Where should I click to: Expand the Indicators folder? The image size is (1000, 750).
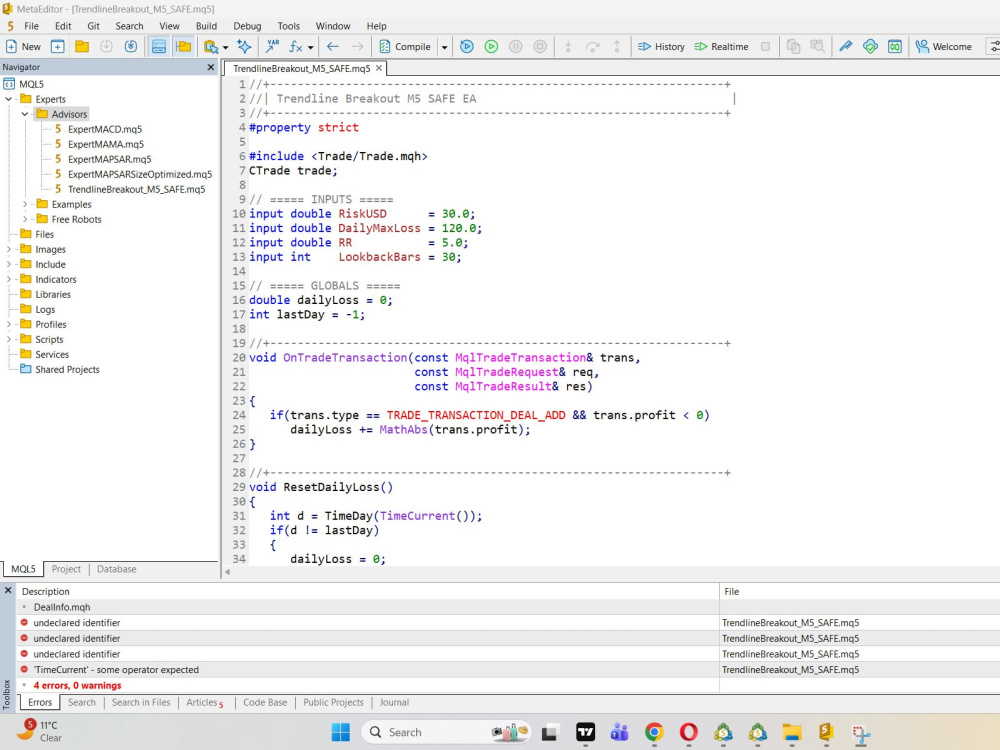[8, 279]
